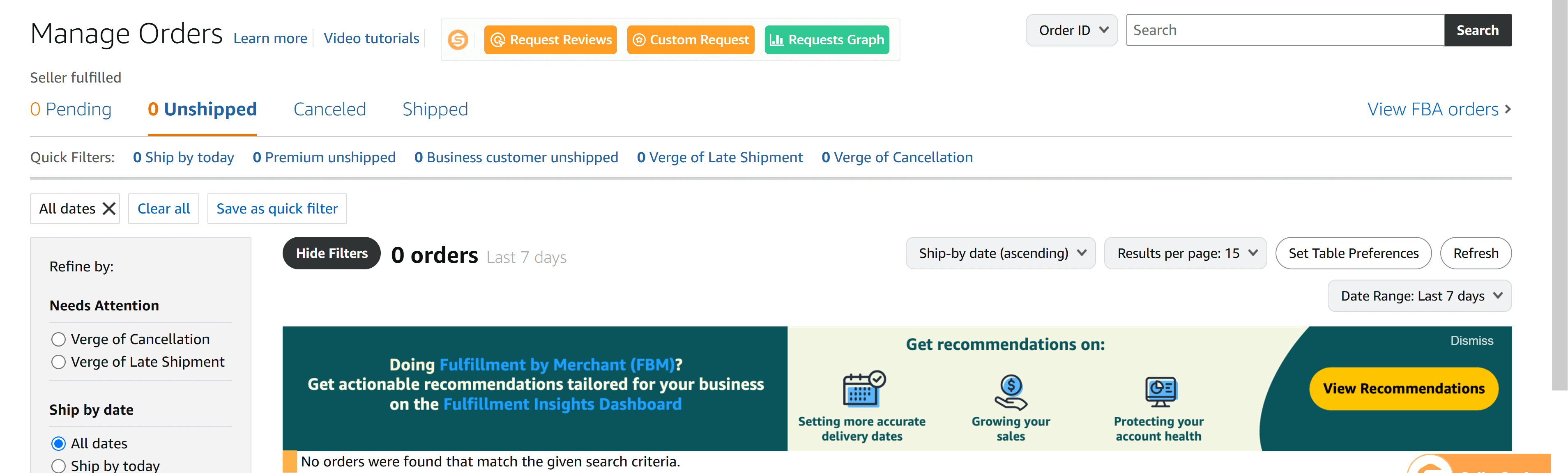Image resolution: width=1568 pixels, height=473 pixels.
Task: Select the Ship by today radio button
Action: pos(58,466)
